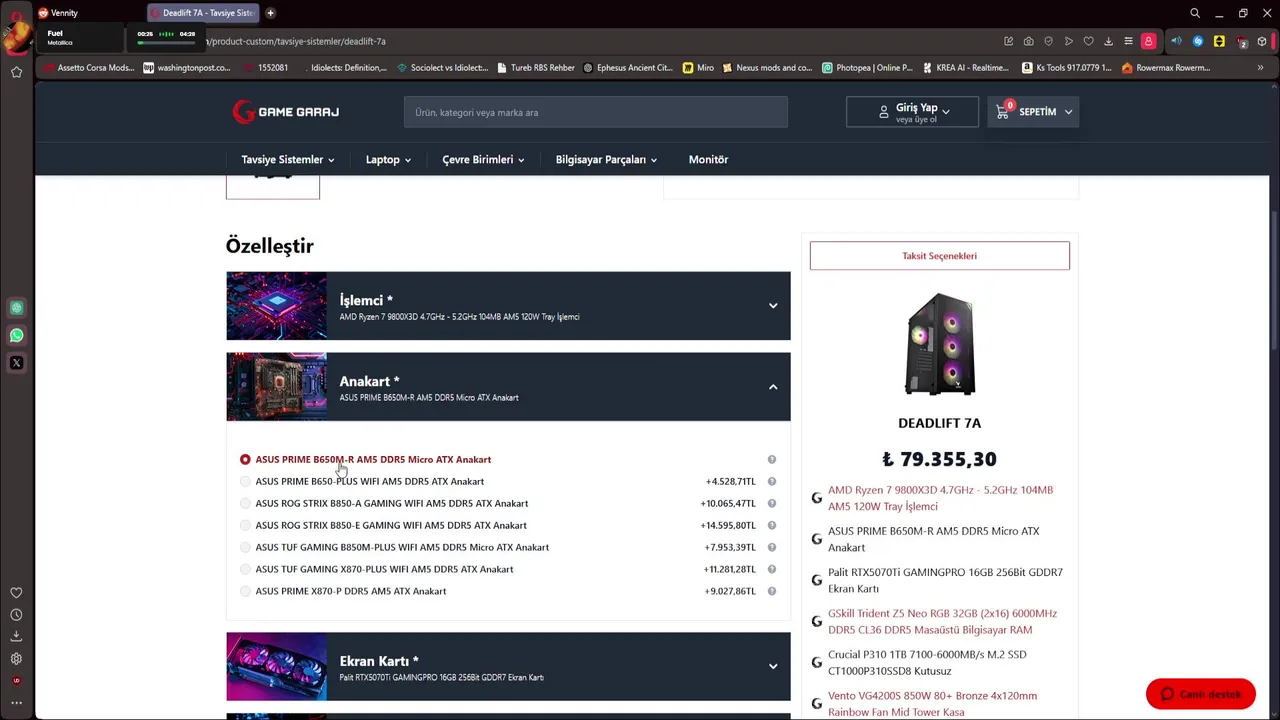Open the browser easy setup sliders icon

(1128, 41)
